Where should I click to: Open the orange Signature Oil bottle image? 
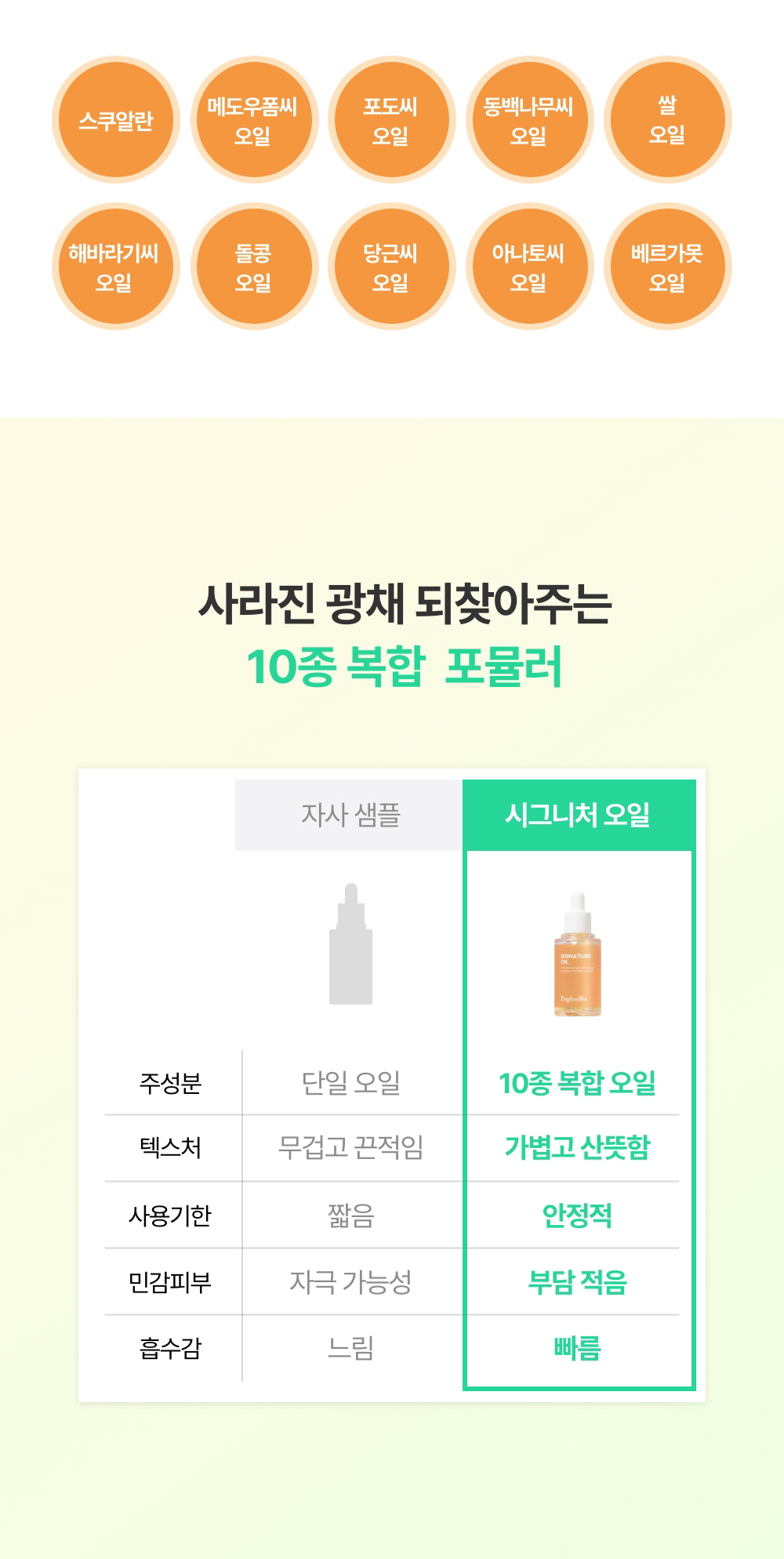tap(578, 954)
